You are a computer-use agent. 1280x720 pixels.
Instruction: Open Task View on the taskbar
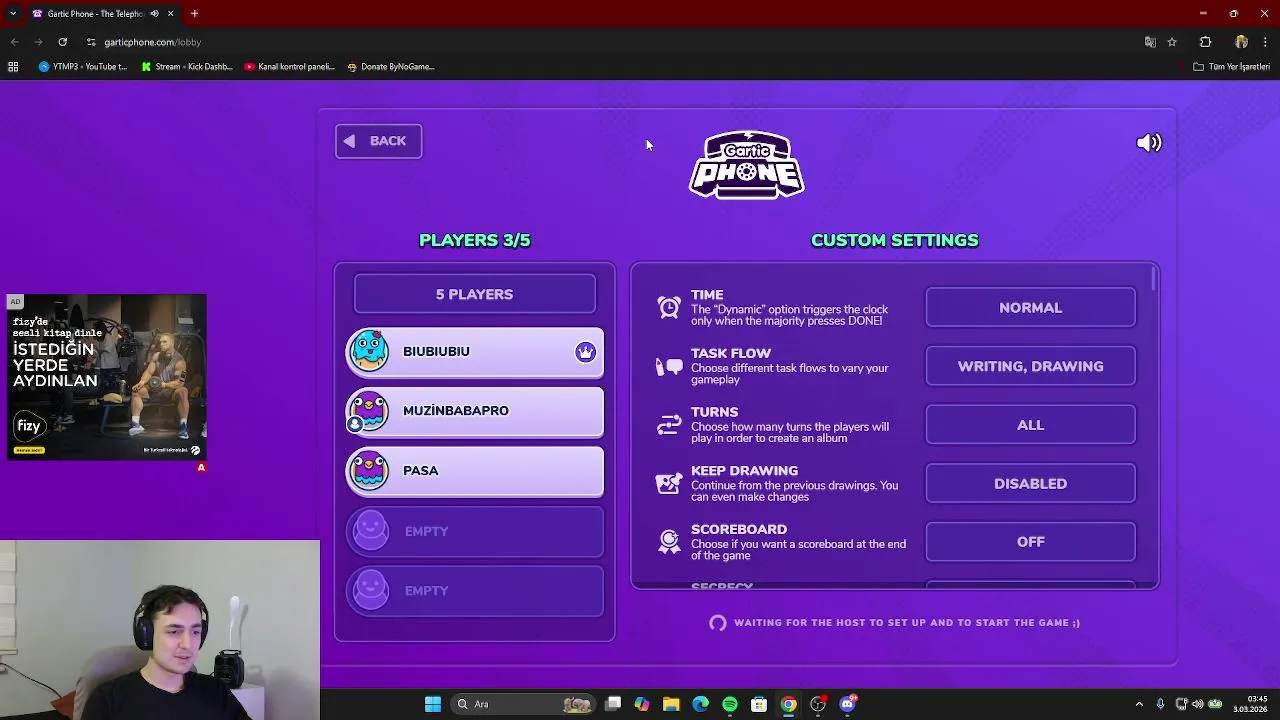coord(613,704)
